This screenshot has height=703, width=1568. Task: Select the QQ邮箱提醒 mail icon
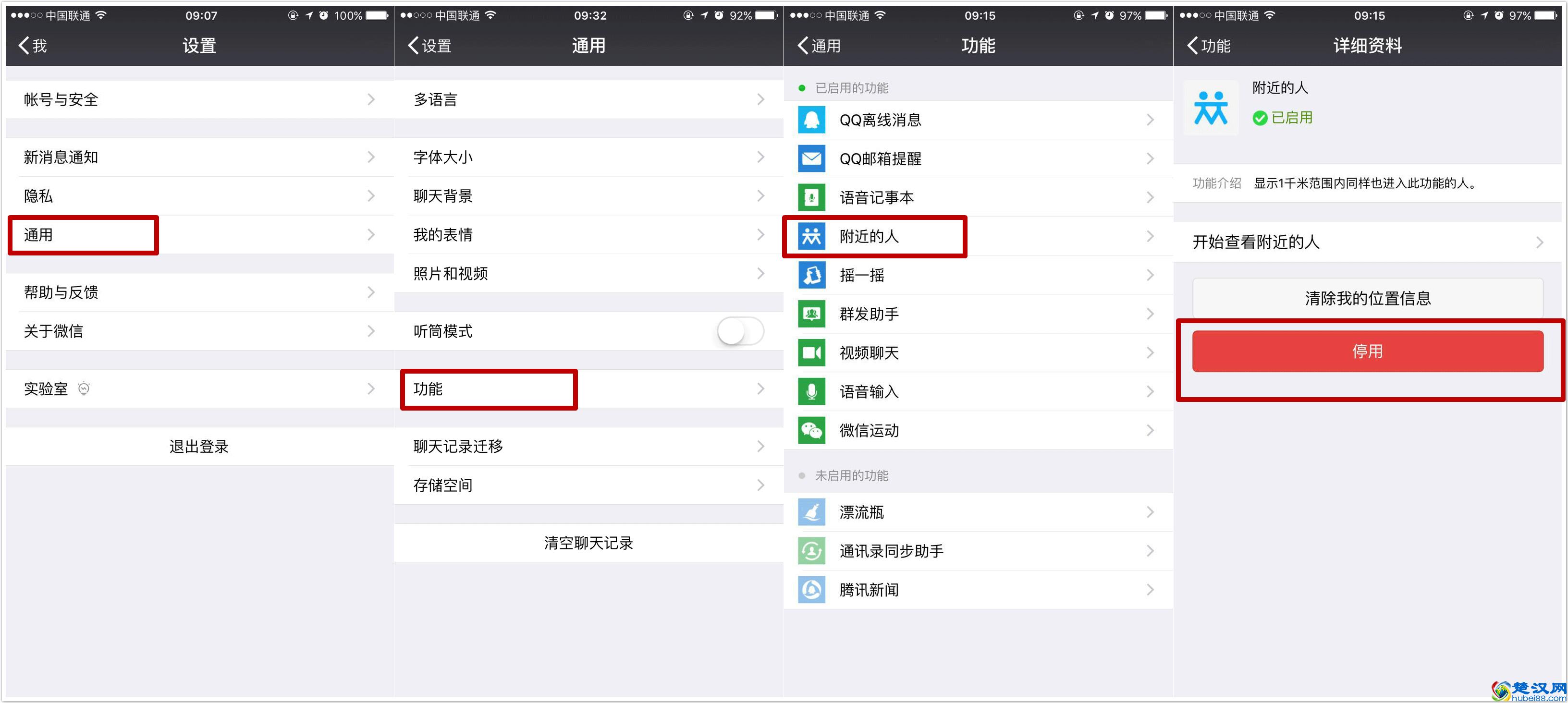click(811, 158)
